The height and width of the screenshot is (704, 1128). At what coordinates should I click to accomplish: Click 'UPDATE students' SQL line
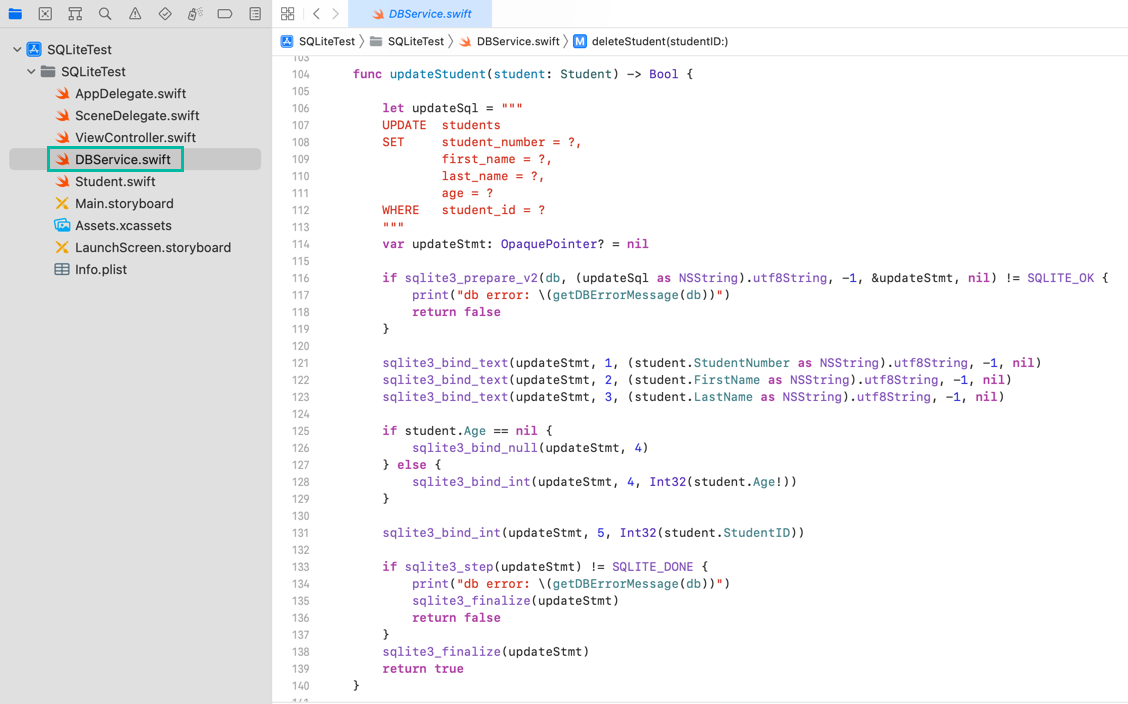point(441,125)
